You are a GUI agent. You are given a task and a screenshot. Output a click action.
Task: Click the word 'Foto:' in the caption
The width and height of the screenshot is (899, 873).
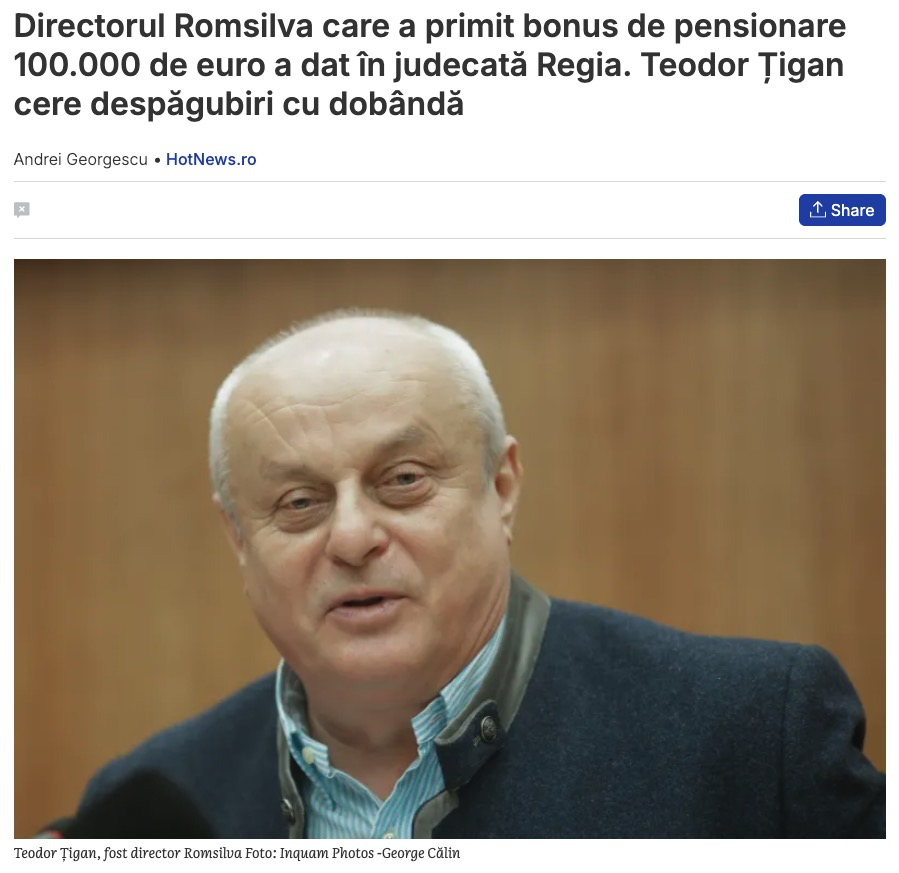click(261, 853)
